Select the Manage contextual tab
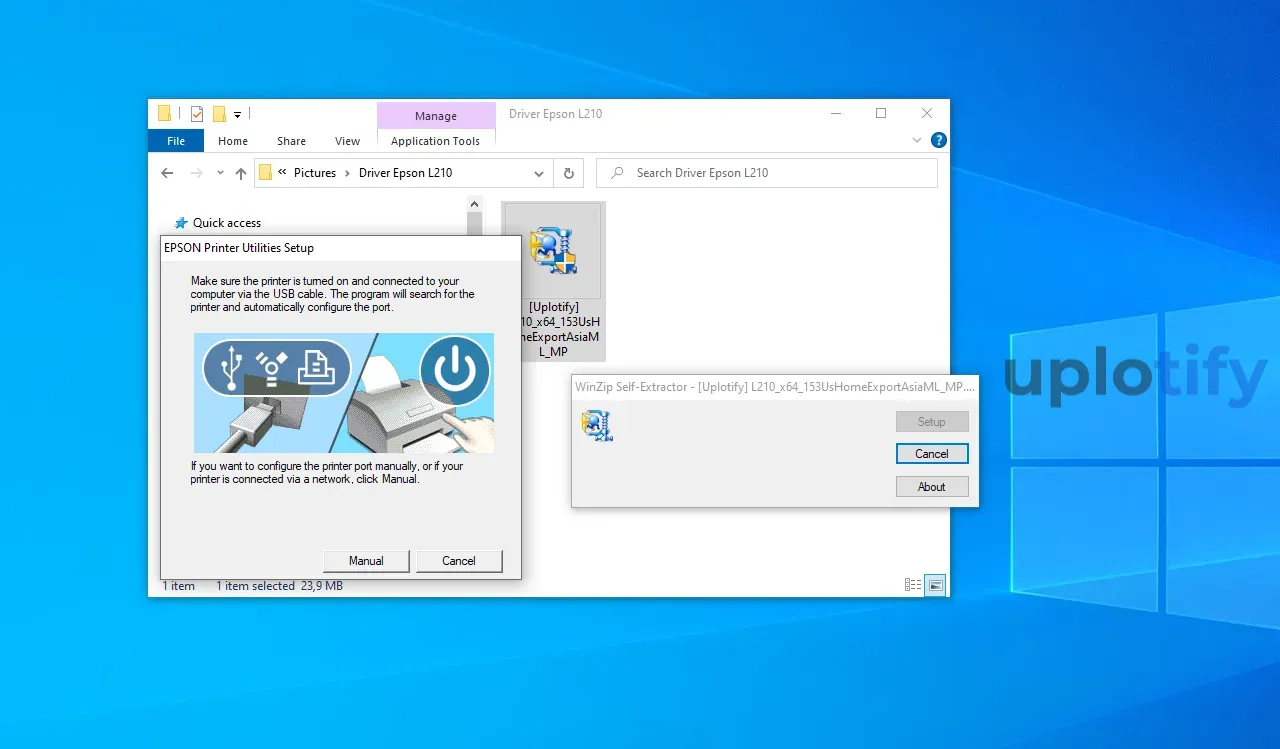1280x749 pixels. click(x=436, y=116)
